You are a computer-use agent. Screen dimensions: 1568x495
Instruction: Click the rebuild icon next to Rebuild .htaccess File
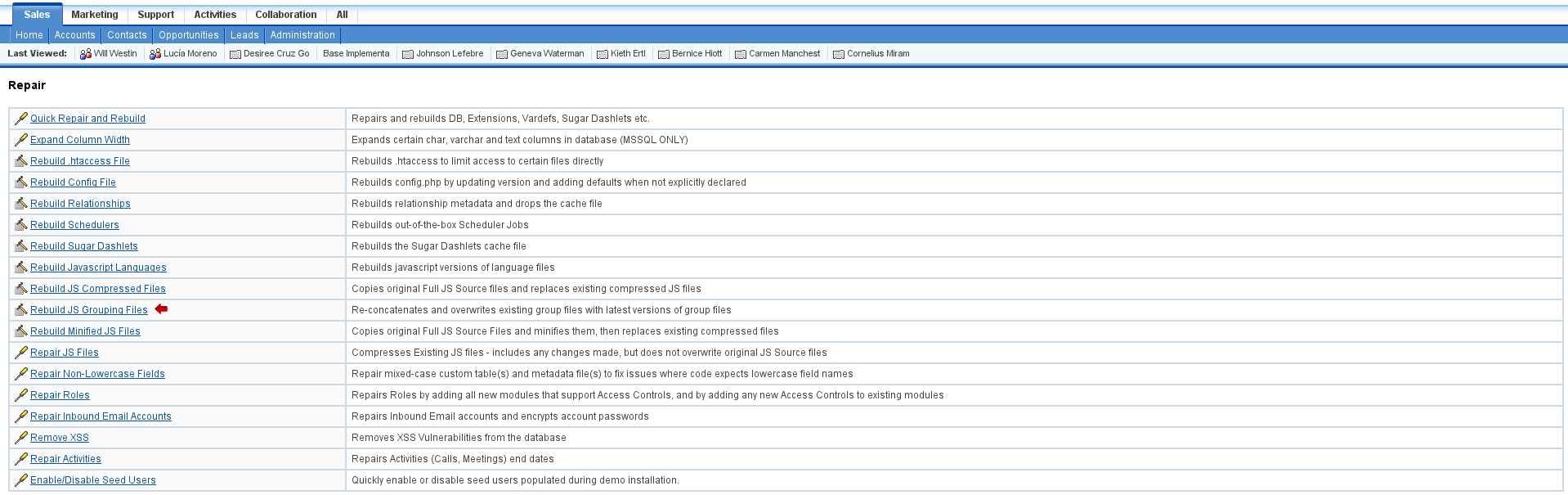pos(21,161)
